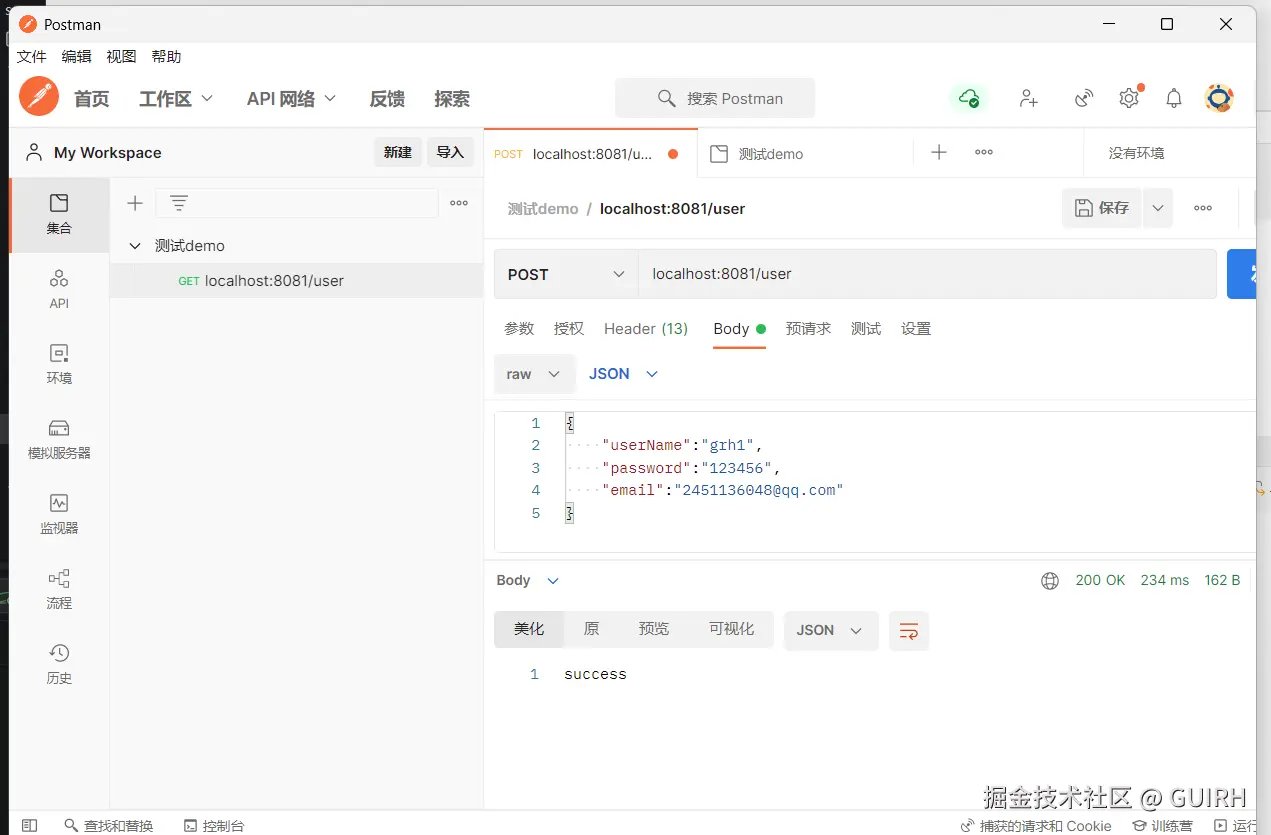
Task: Switch to the 预请求 tab
Action: tap(808, 329)
